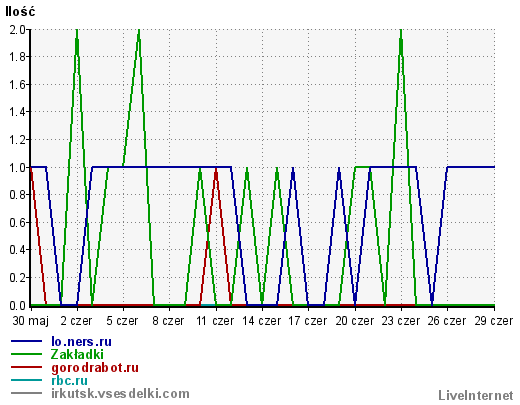Click the irkutsk.vsesdelki.com legend label
Screen dimensions: 520x405
(120, 394)
